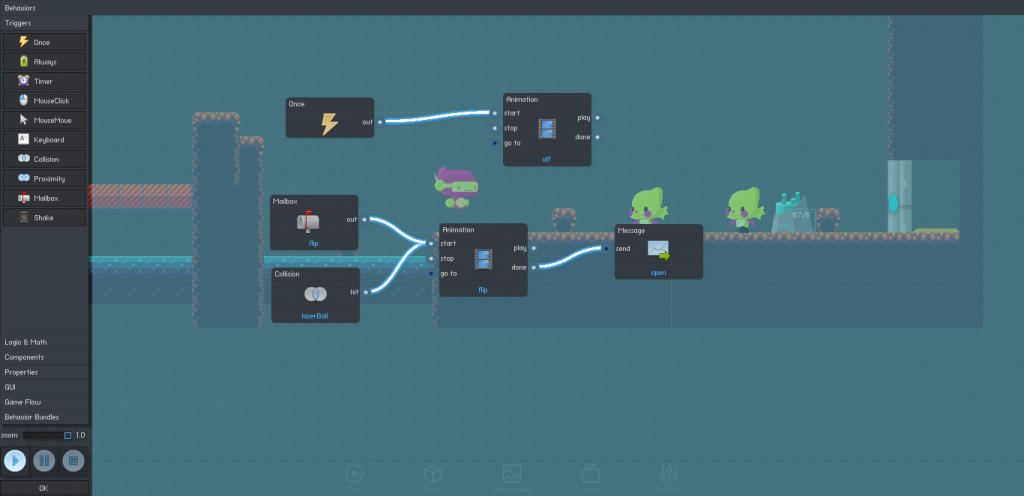Select the Collision node title bar

click(315, 274)
